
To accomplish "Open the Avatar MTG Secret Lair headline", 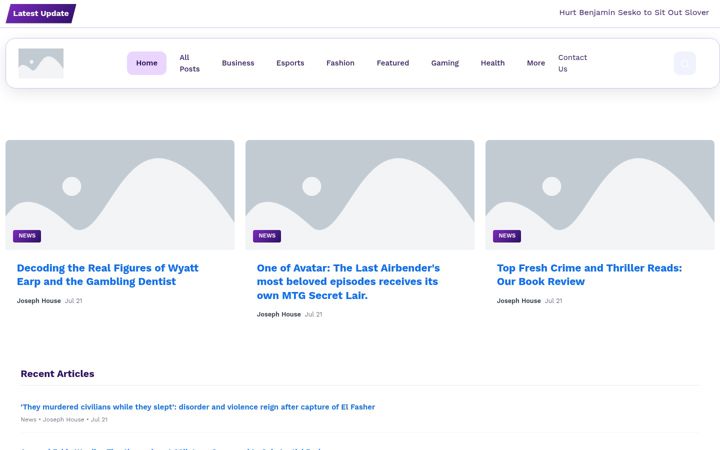I will click(348, 281).
